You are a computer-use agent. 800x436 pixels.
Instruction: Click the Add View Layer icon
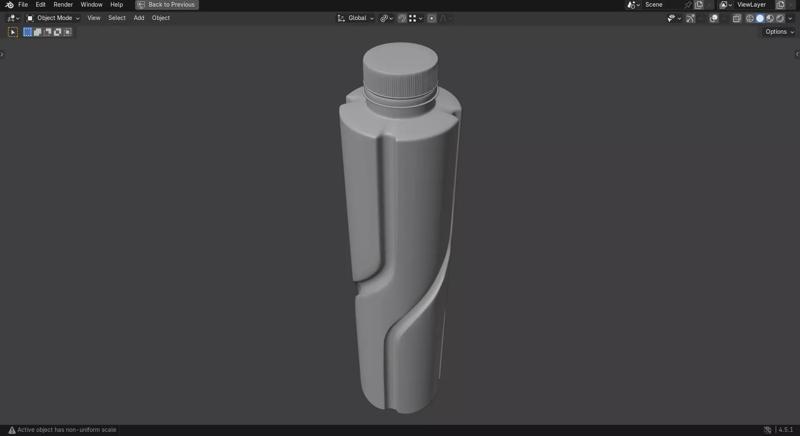(x=781, y=5)
